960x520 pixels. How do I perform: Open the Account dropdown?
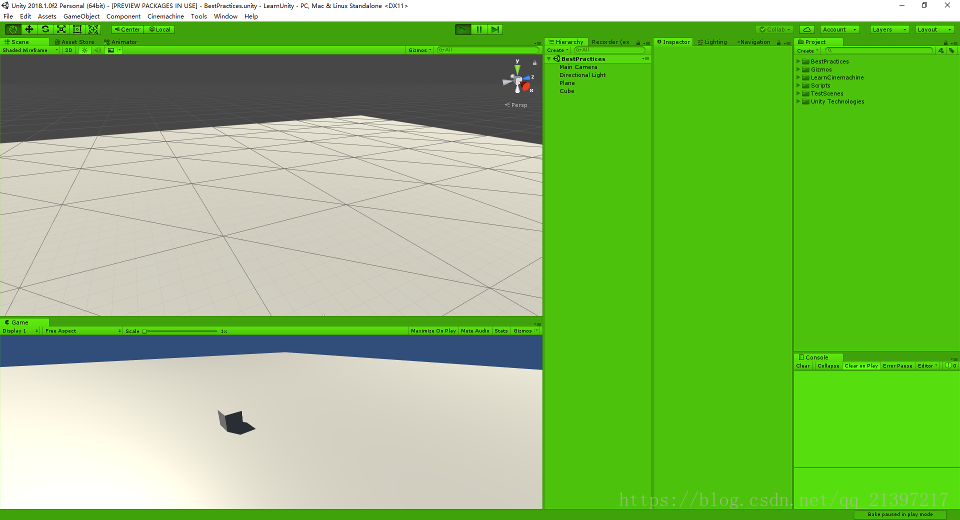[839, 29]
